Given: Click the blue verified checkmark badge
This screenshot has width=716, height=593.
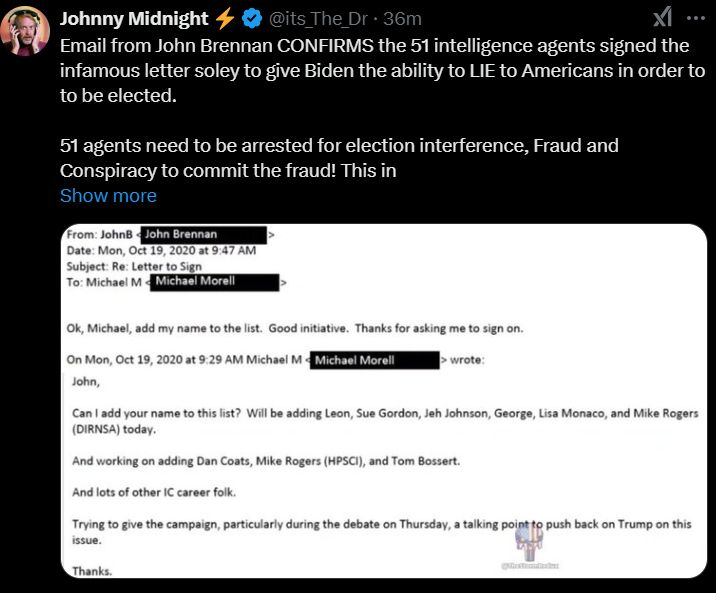Looking at the screenshot, I should [x=250, y=19].
